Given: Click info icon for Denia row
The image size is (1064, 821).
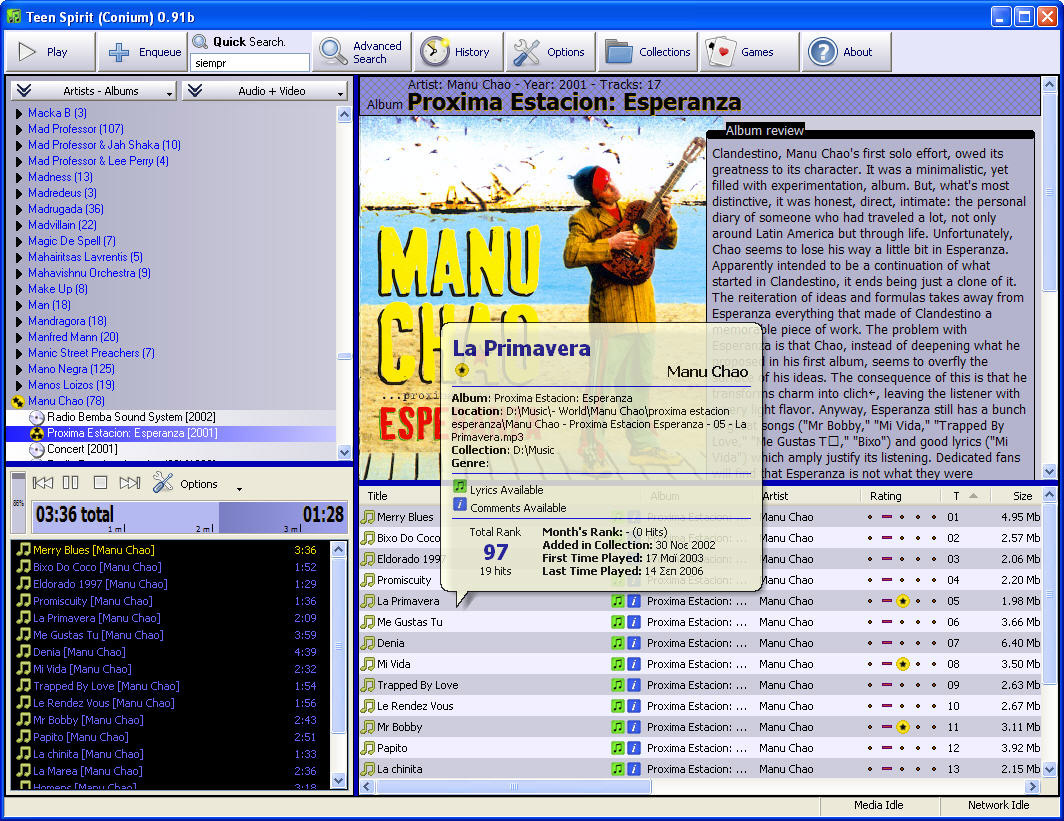Looking at the screenshot, I should pos(634,643).
